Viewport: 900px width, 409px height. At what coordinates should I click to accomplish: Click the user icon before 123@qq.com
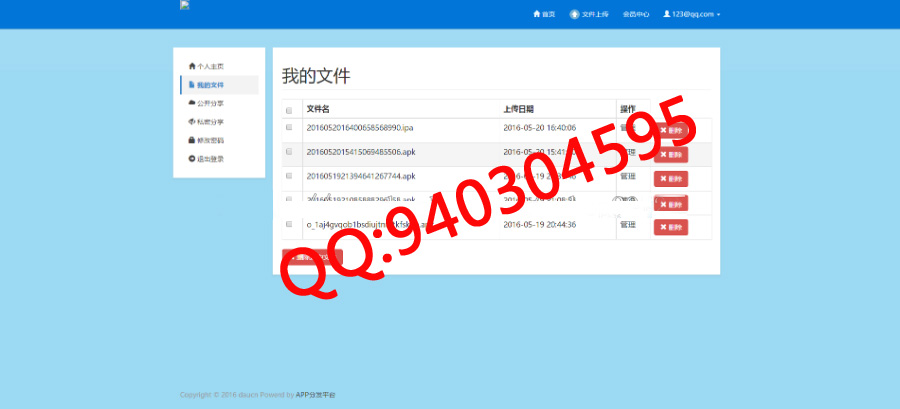click(666, 14)
